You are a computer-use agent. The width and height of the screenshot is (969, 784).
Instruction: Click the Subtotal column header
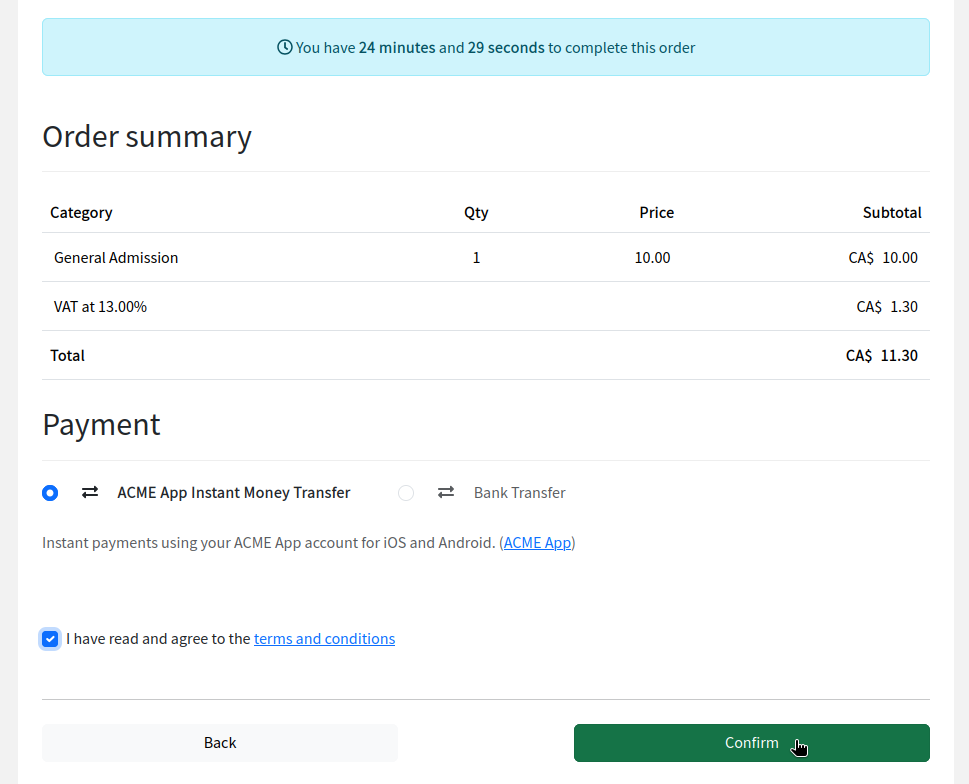click(x=892, y=213)
